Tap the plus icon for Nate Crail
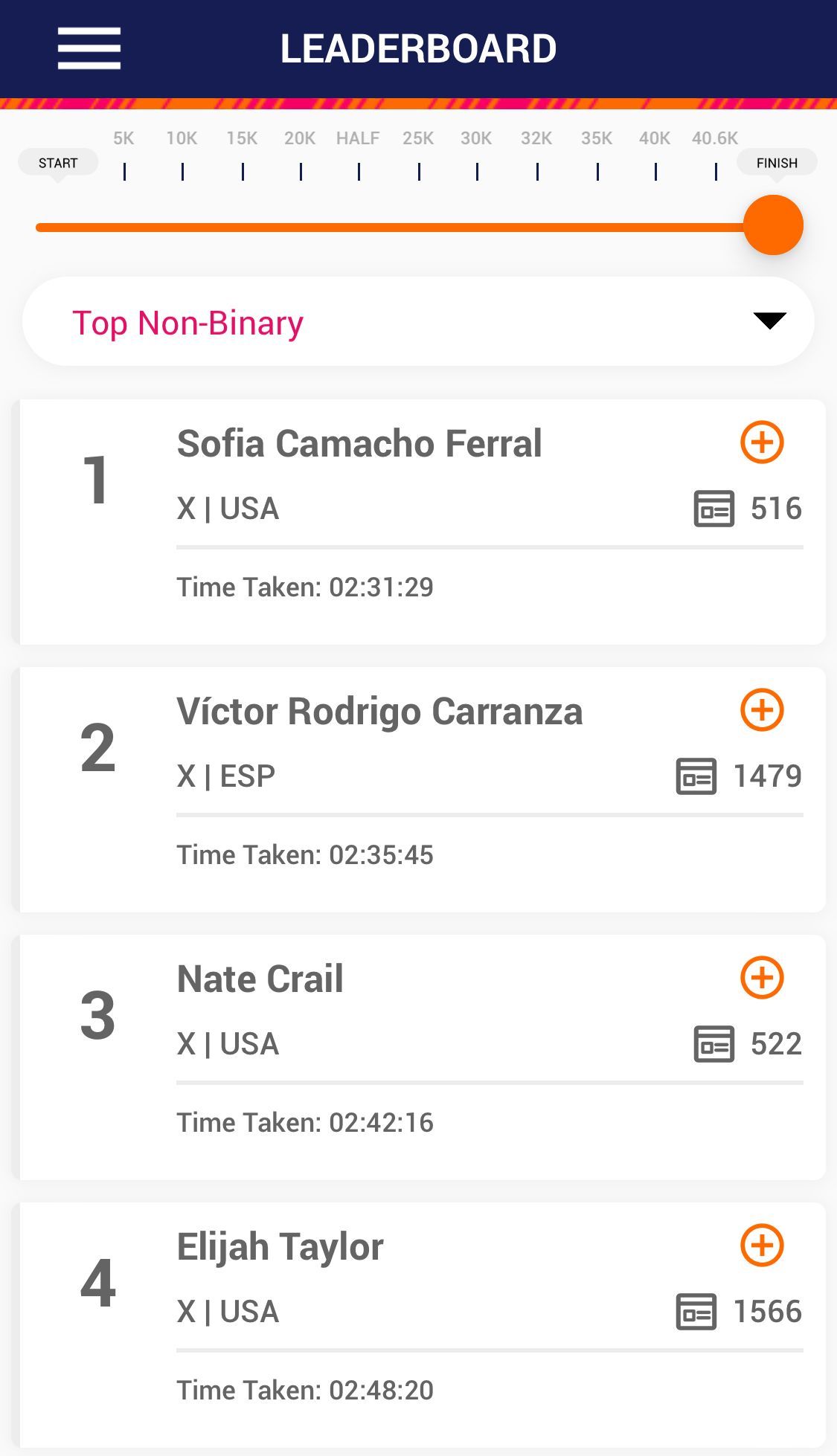The height and width of the screenshot is (1456, 837). (762, 978)
